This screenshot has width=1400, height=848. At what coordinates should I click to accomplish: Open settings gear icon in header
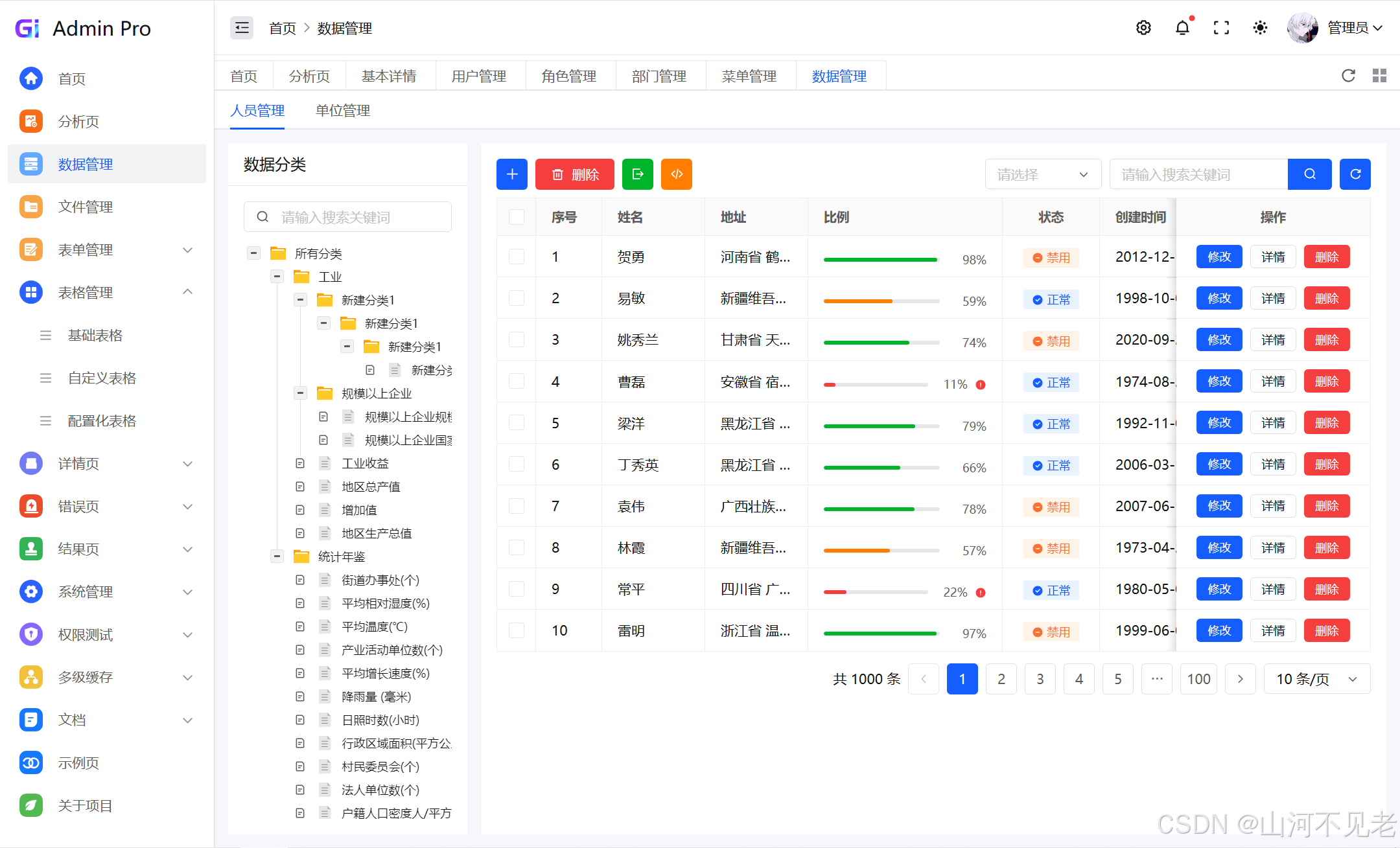point(1143,28)
